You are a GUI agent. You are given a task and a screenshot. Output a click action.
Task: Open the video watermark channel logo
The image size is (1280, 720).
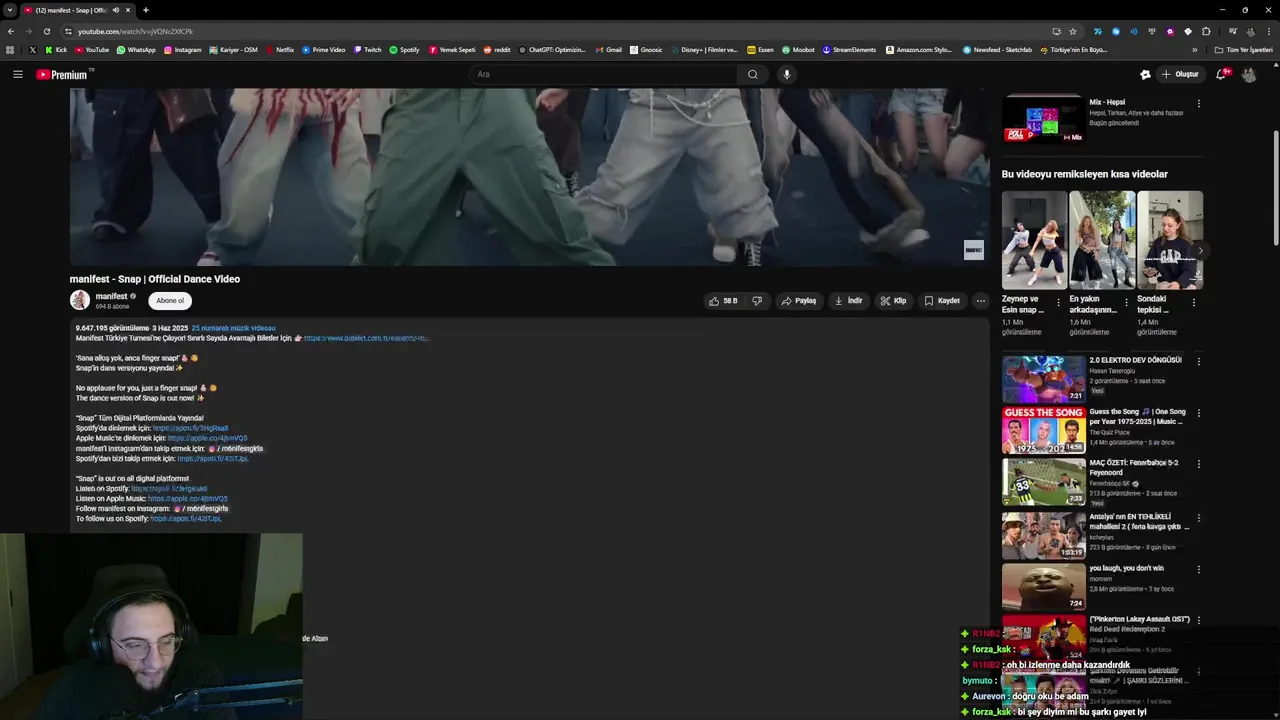pyautogui.click(x=973, y=250)
